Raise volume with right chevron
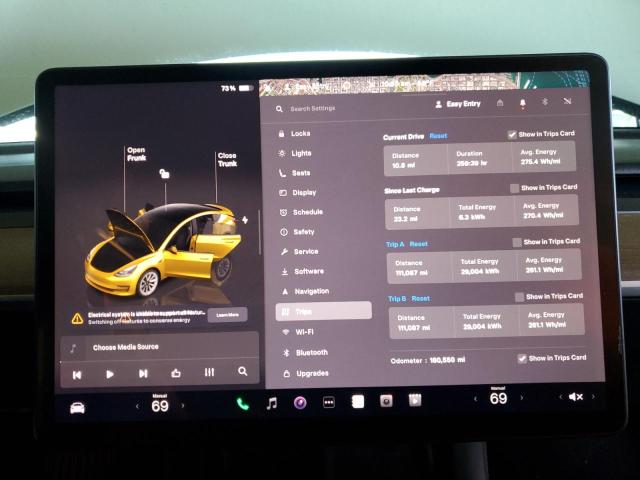This screenshot has width=640, height=480. click(593, 396)
